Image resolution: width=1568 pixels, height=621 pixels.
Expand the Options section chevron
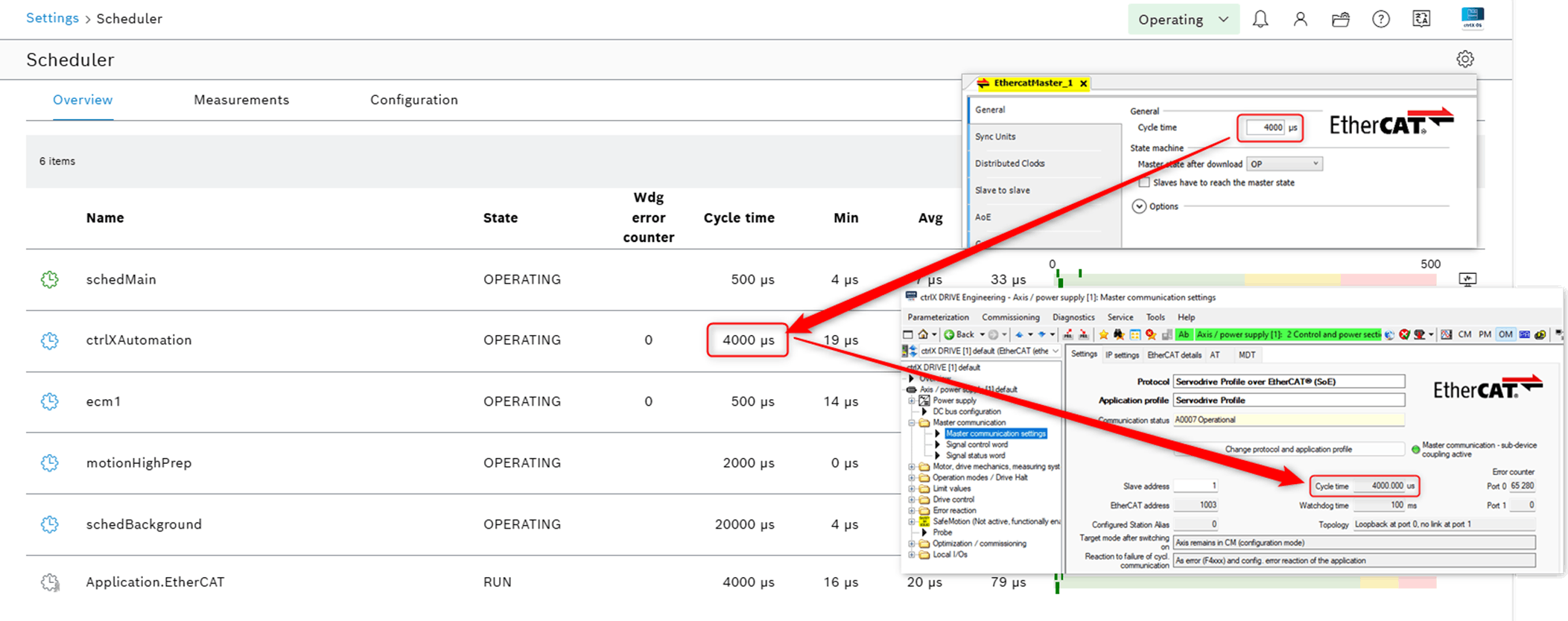pyautogui.click(x=1139, y=206)
